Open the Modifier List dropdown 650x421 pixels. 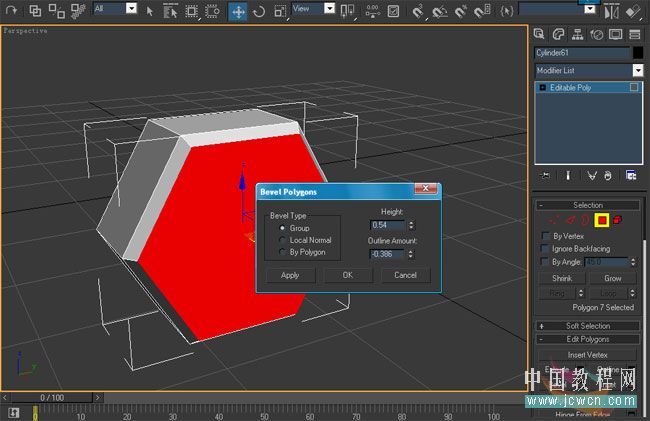[x=638, y=70]
